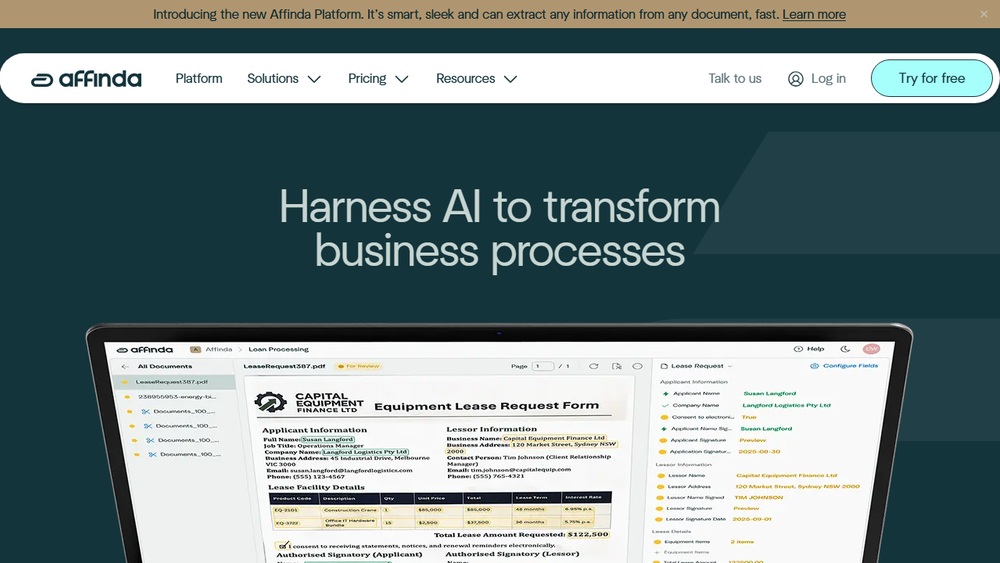Click the Loan Processing breadcrumb in the preview
The height and width of the screenshot is (563, 1000).
click(x=278, y=349)
